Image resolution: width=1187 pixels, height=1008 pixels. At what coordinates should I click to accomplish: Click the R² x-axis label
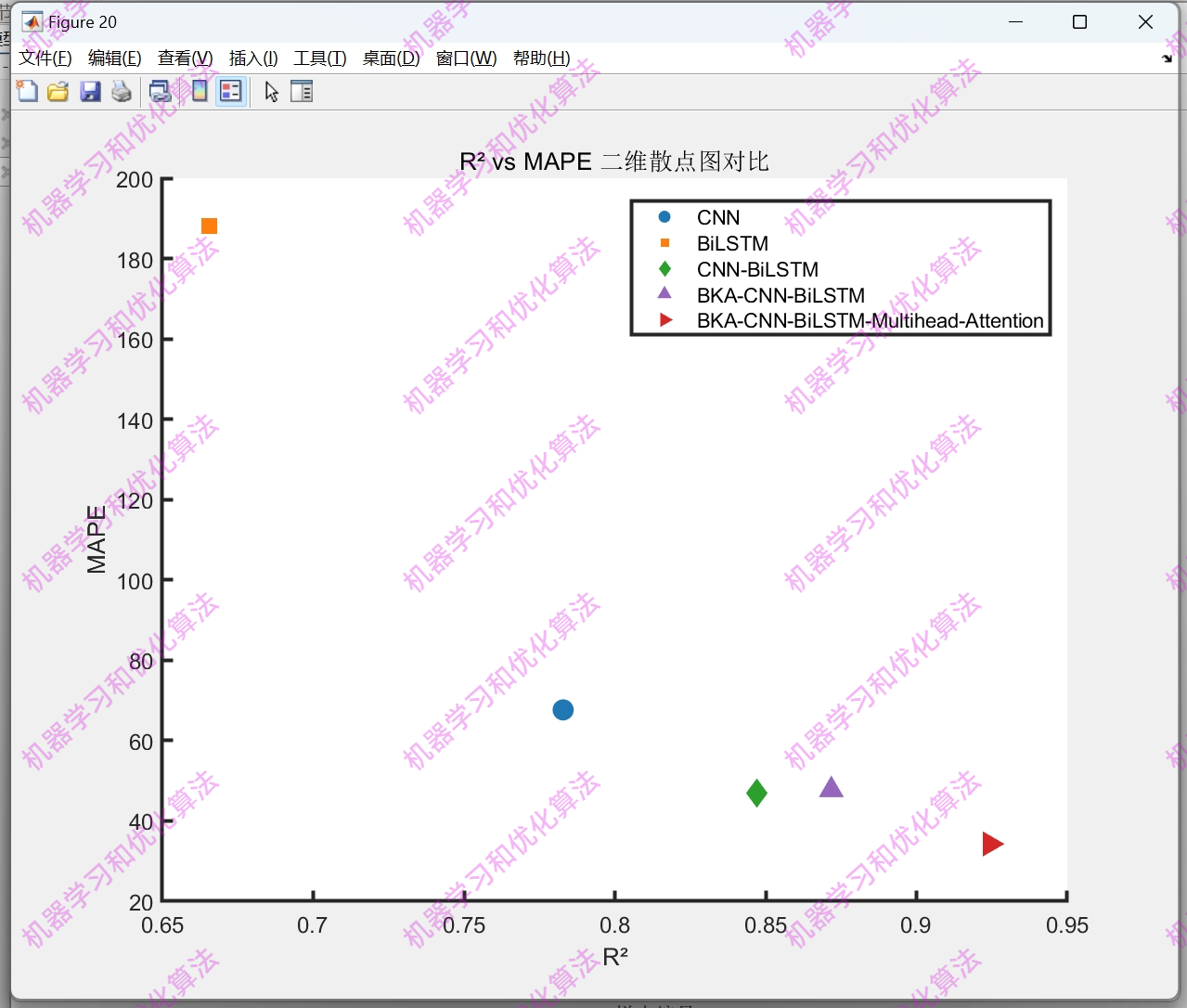(x=615, y=957)
